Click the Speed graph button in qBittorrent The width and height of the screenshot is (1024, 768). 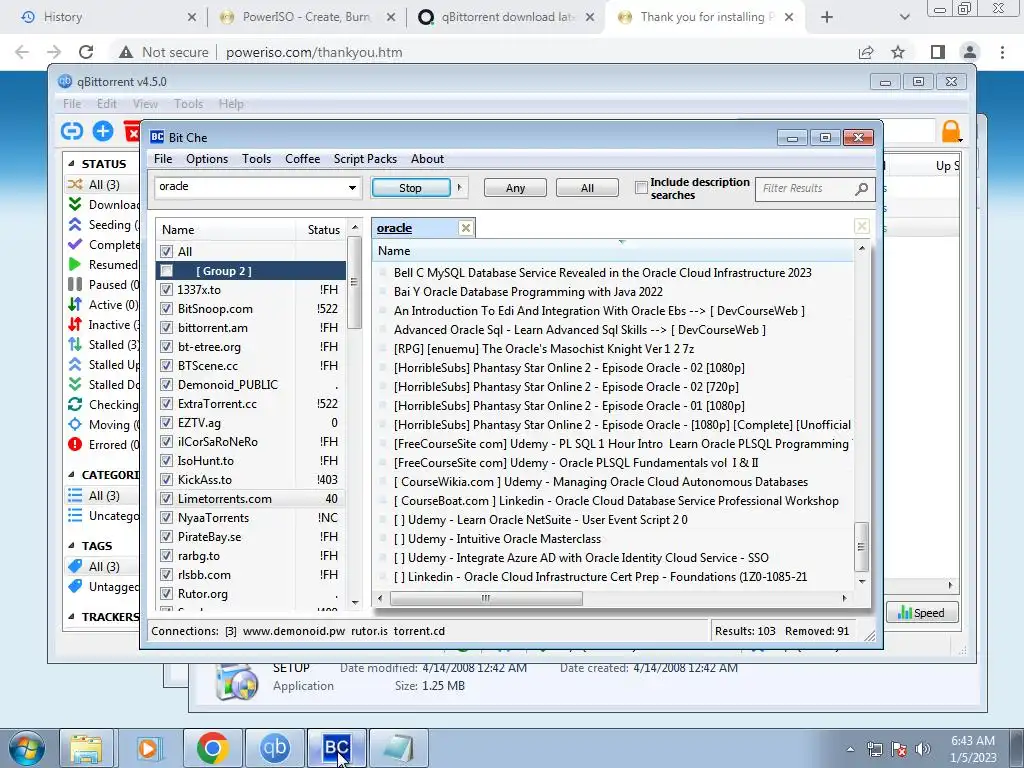(x=921, y=613)
